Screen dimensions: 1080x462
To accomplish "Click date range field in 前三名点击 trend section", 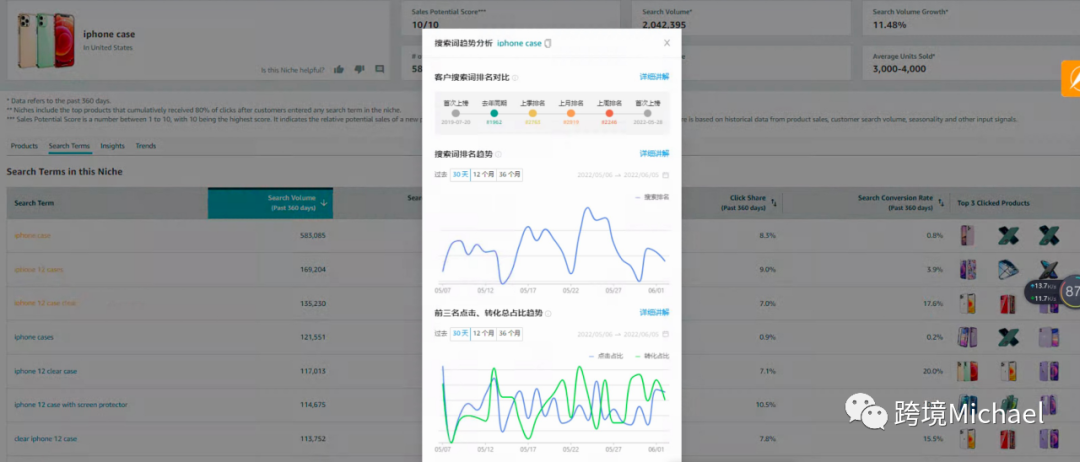I will click(623, 334).
